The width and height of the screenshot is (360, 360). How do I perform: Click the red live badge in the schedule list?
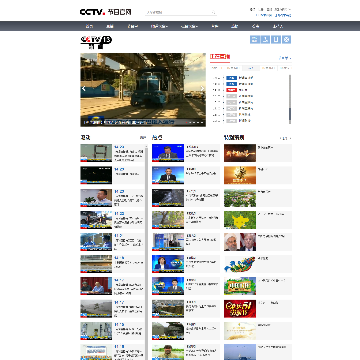(232, 90)
